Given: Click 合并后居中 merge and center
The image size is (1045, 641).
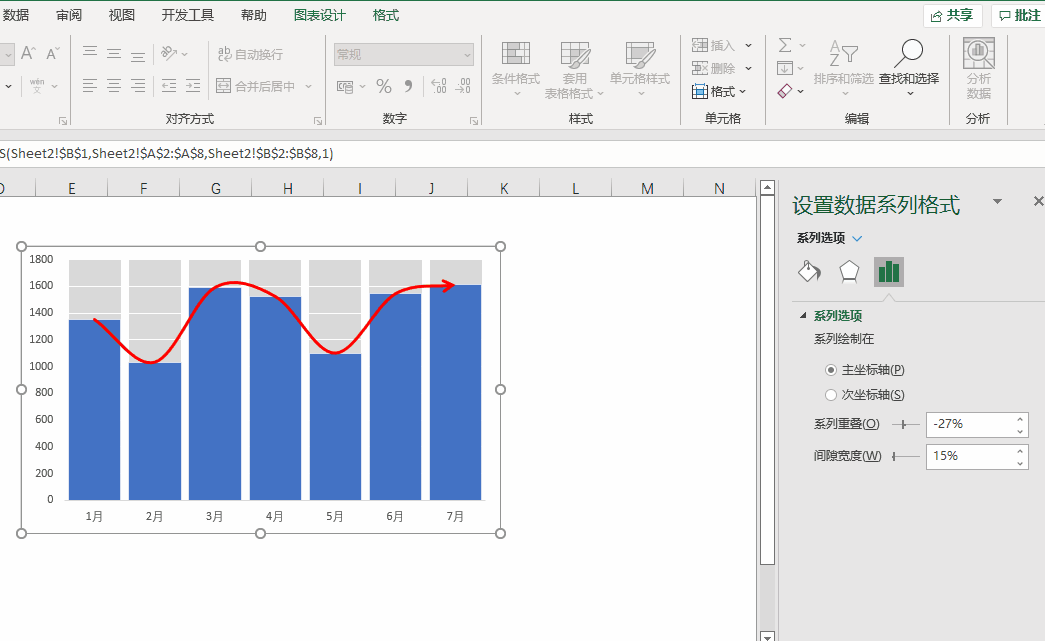Looking at the screenshot, I should [256, 86].
